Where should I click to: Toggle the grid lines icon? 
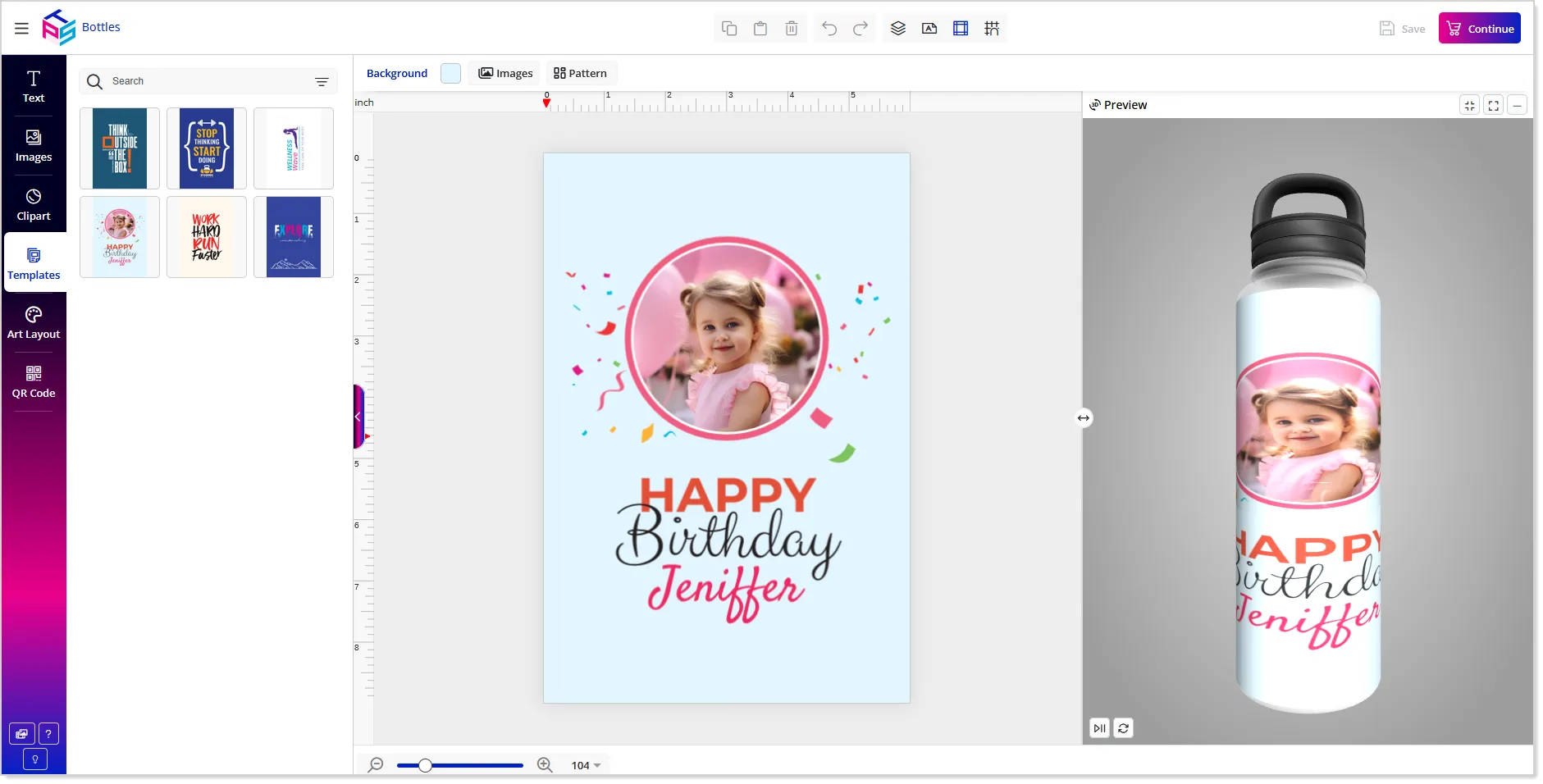[x=992, y=29]
